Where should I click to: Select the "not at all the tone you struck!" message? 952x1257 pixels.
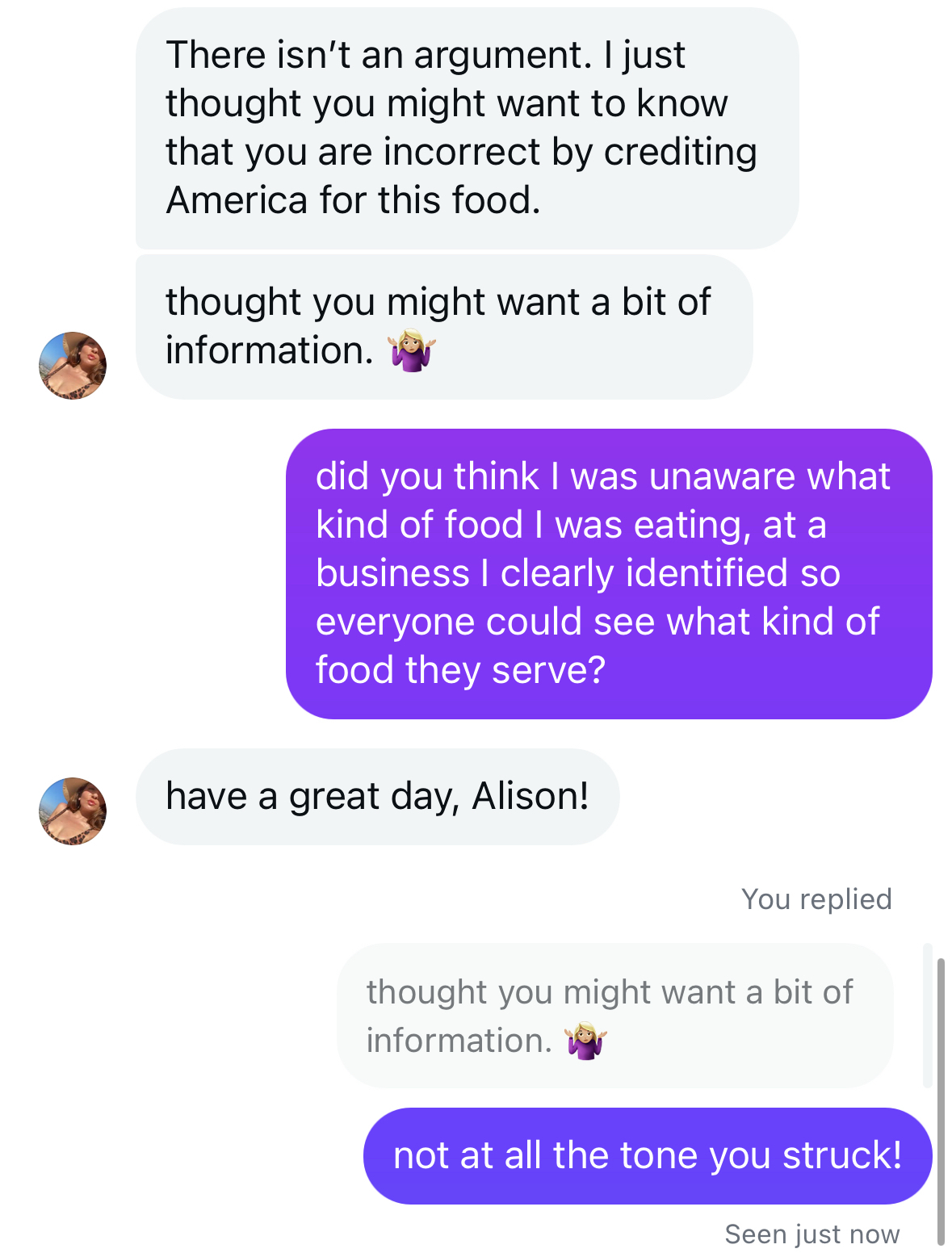[647, 1155]
